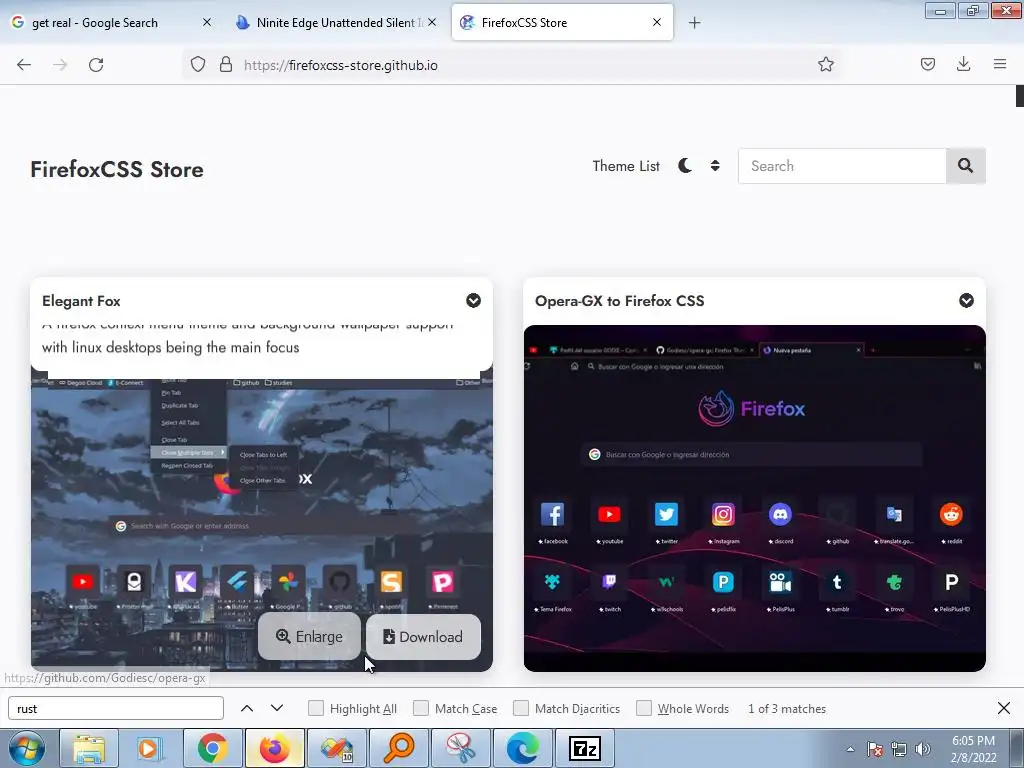
Task: Click the find bar text field containing rust
Action: click(116, 709)
